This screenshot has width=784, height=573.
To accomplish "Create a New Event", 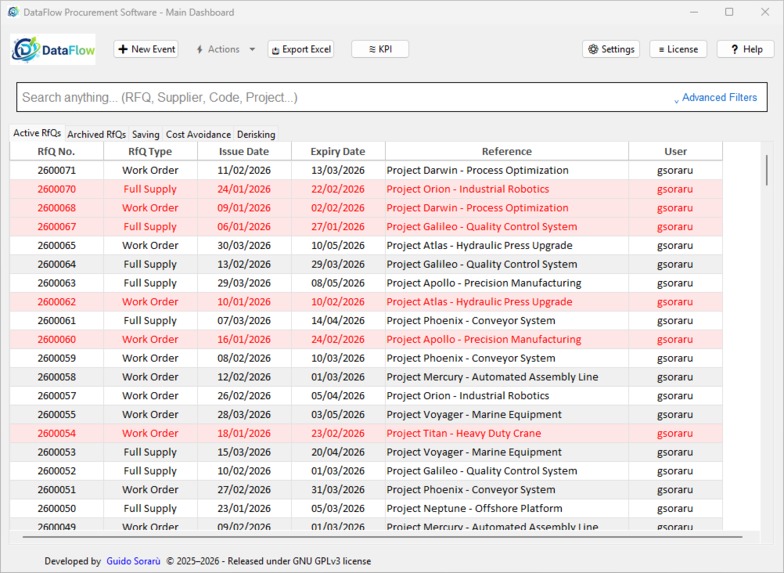I will (146, 49).
